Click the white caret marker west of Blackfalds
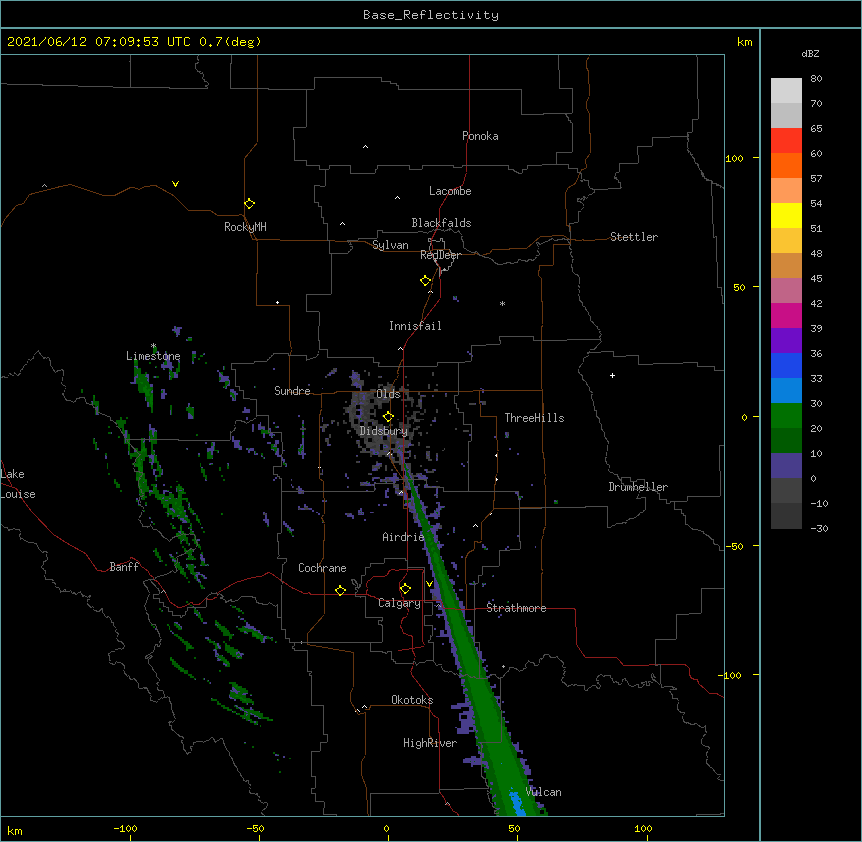 click(x=342, y=224)
